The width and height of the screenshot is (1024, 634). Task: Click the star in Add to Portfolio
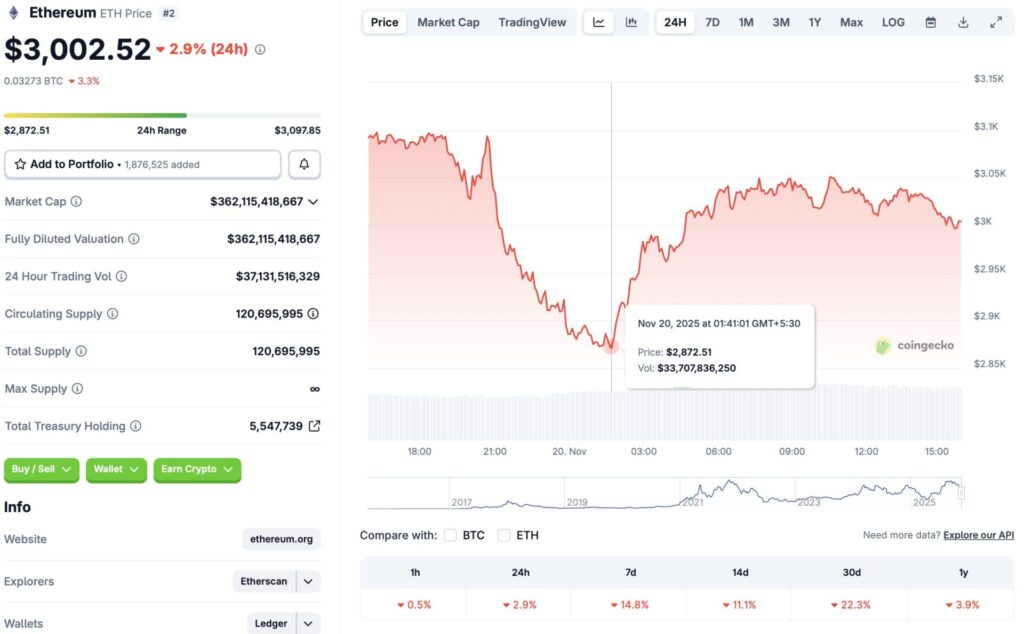(x=22, y=163)
